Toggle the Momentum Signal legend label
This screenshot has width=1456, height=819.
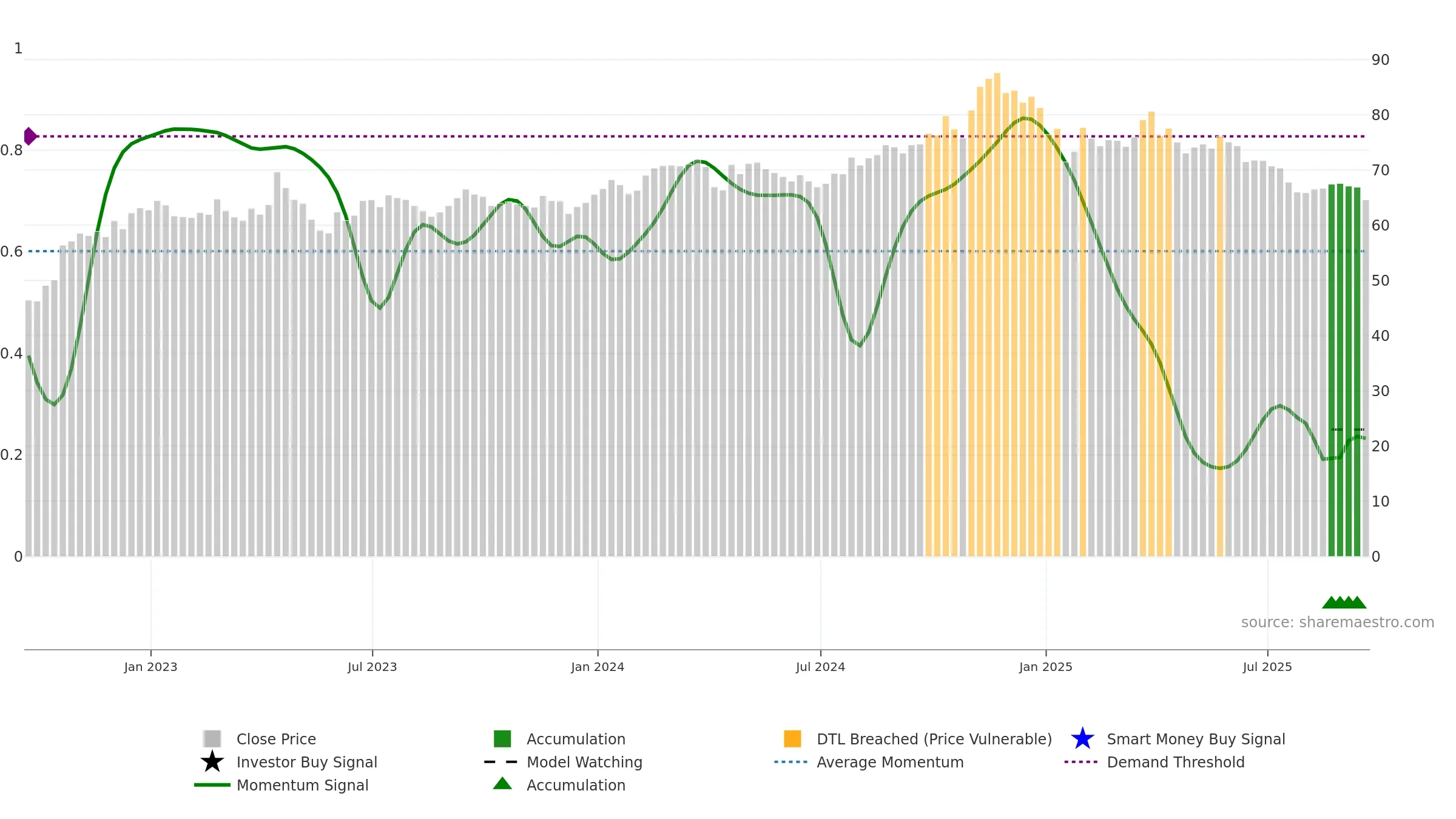point(302,785)
